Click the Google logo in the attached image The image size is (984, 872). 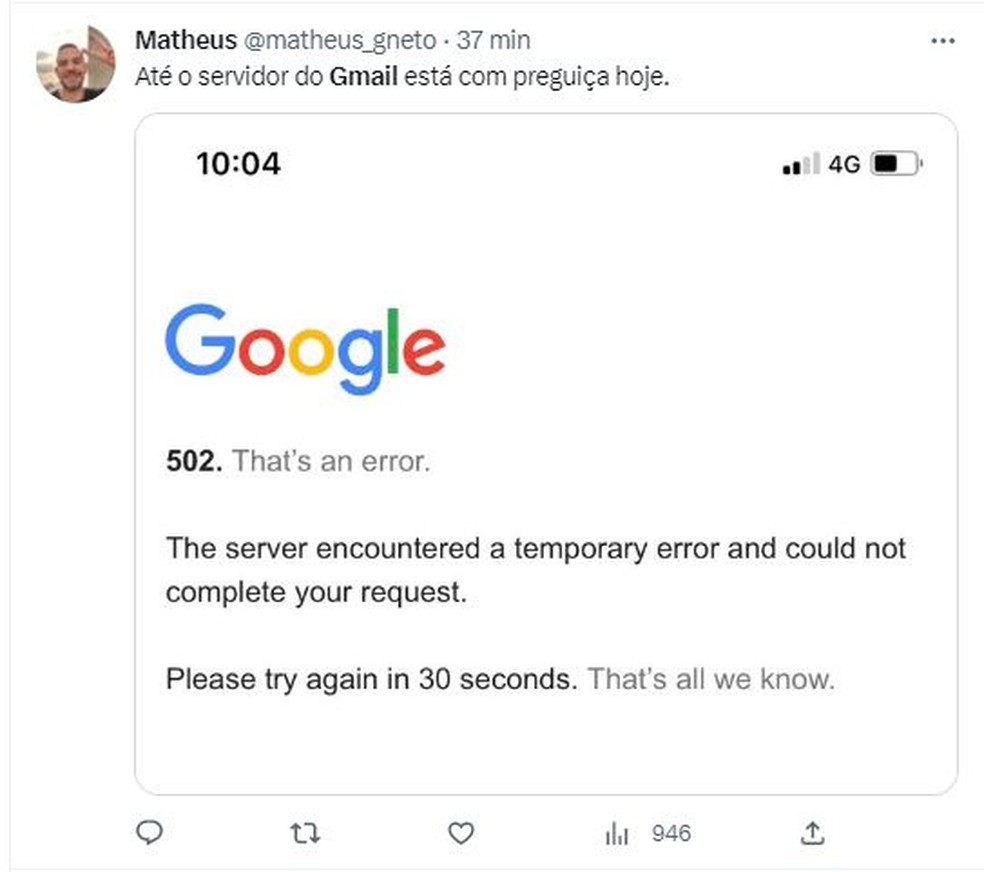click(306, 349)
